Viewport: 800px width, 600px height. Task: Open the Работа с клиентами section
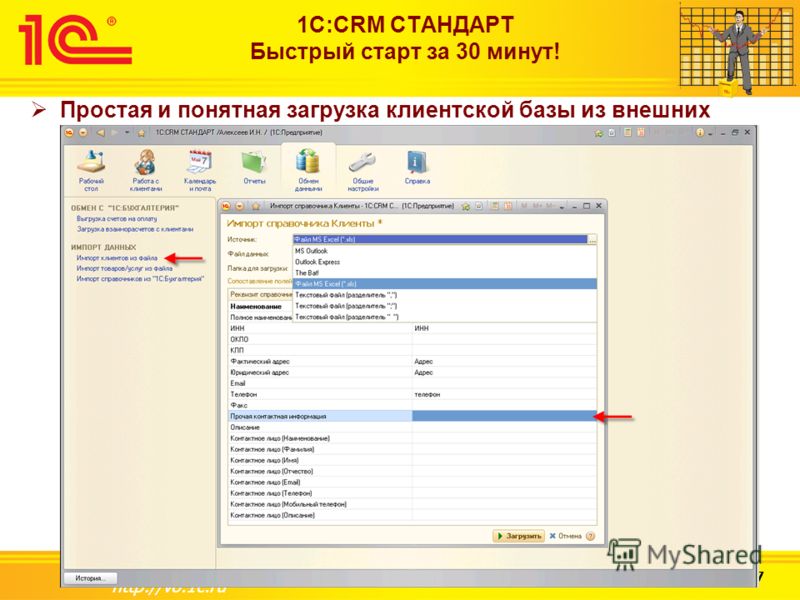coord(145,171)
